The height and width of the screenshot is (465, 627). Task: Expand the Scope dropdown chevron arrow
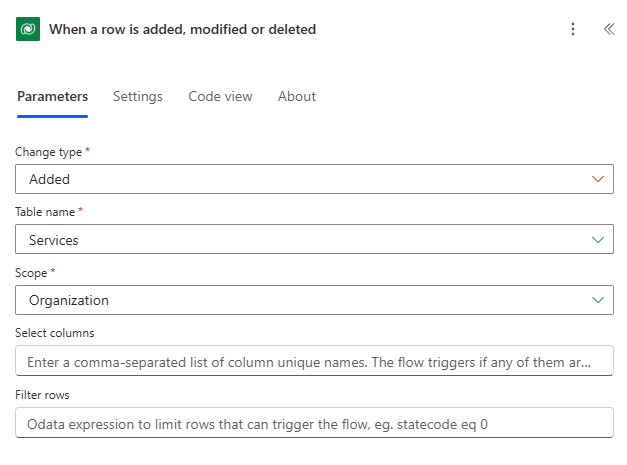click(x=598, y=300)
